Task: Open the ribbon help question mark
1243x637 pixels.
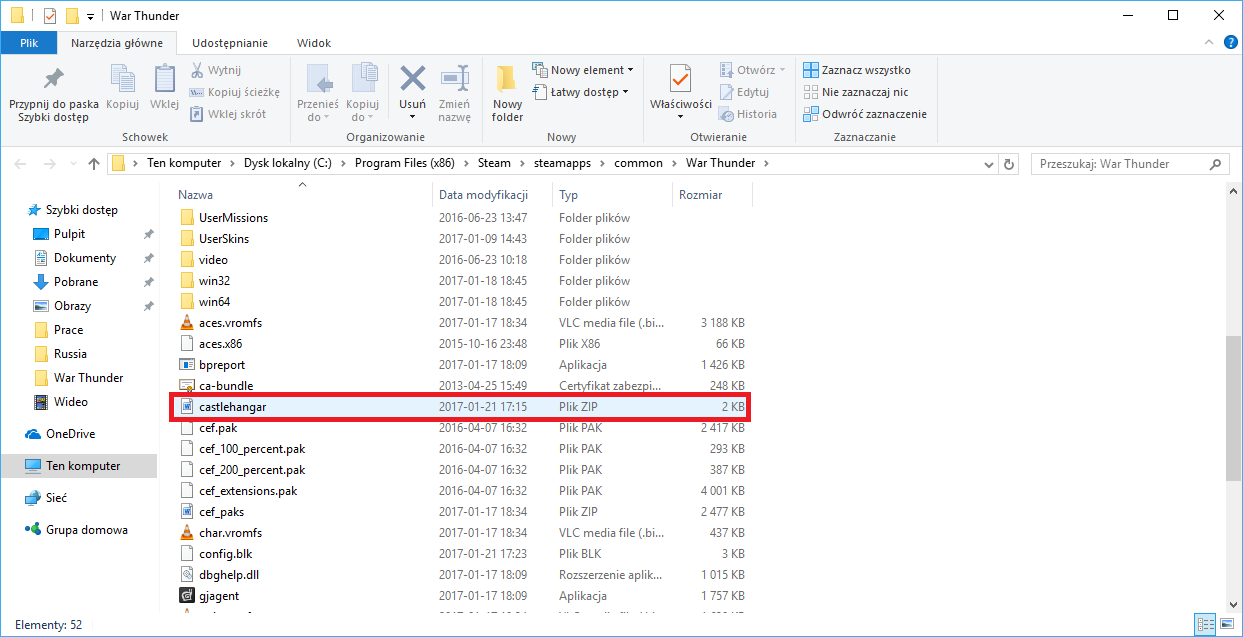Action: [1229, 43]
